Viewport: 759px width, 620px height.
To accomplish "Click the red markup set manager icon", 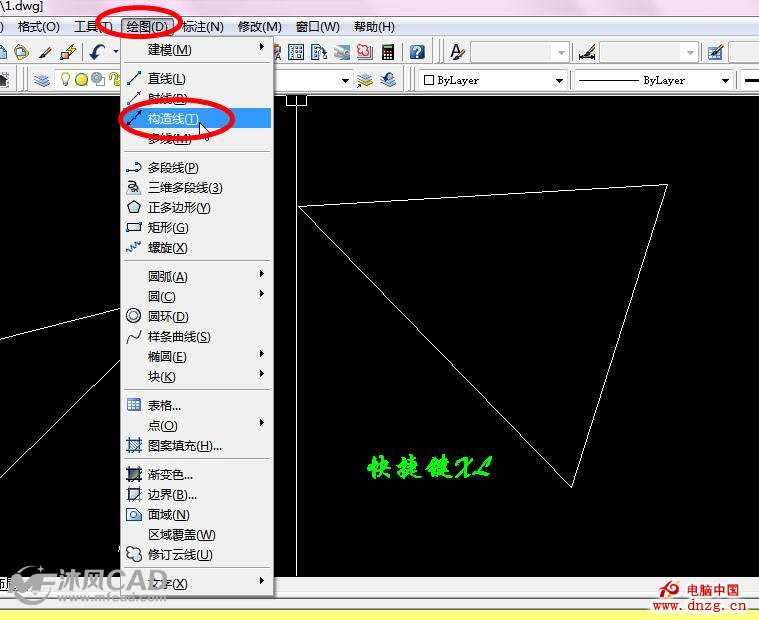I will (364, 52).
